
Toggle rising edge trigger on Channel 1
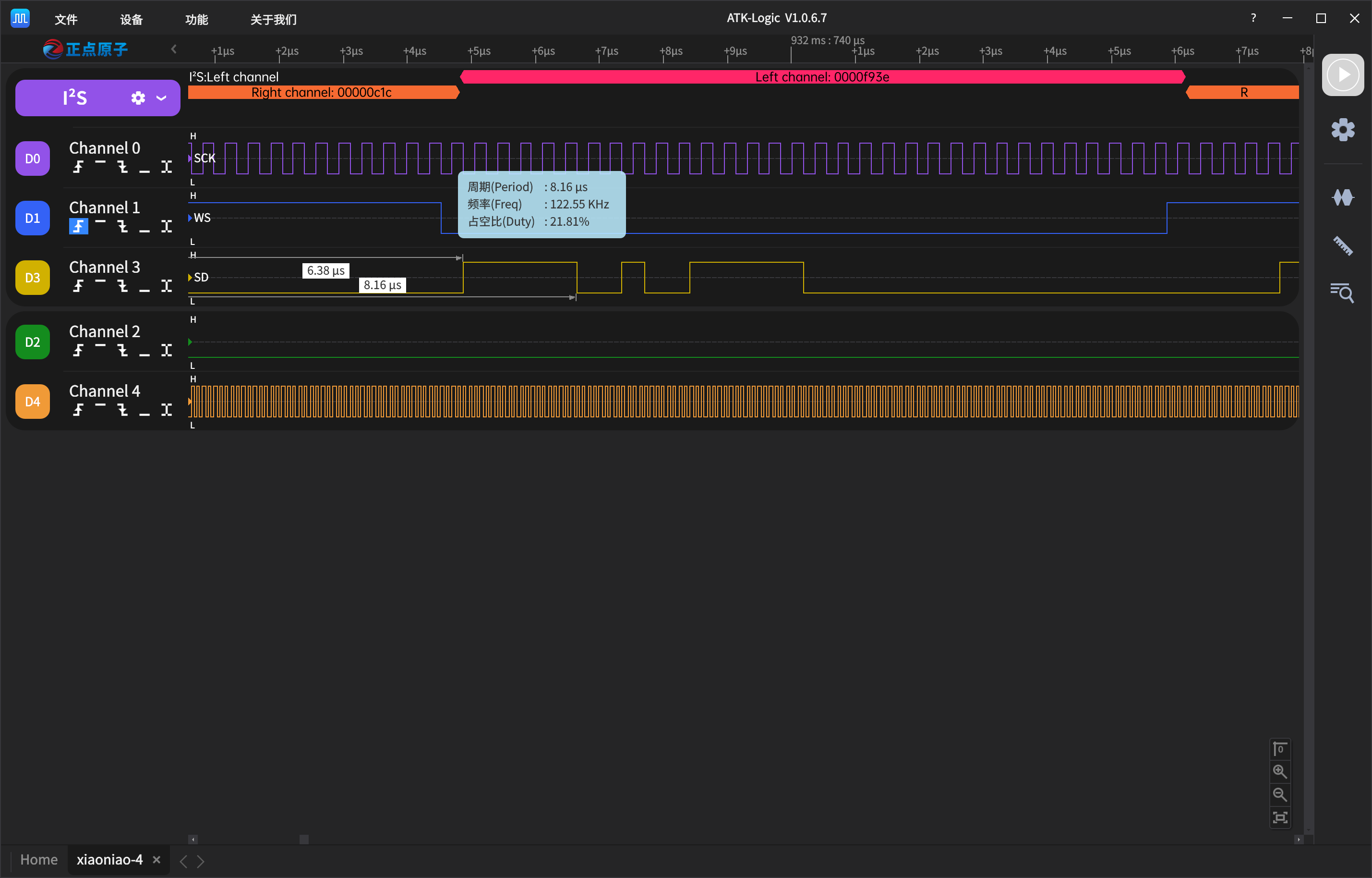pyautogui.click(x=78, y=226)
